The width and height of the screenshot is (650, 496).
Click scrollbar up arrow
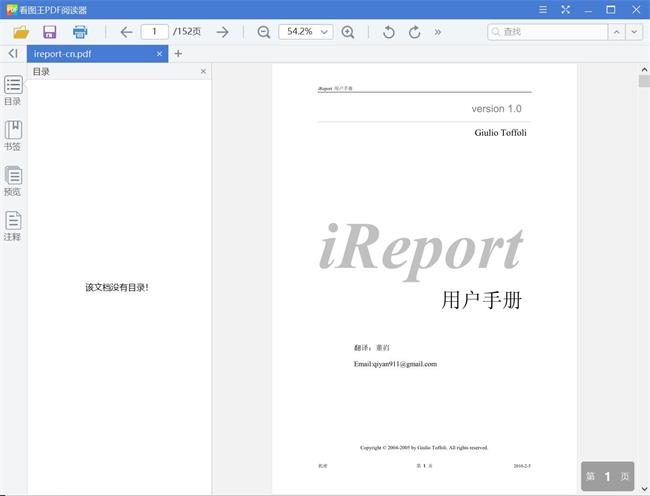[644, 69]
